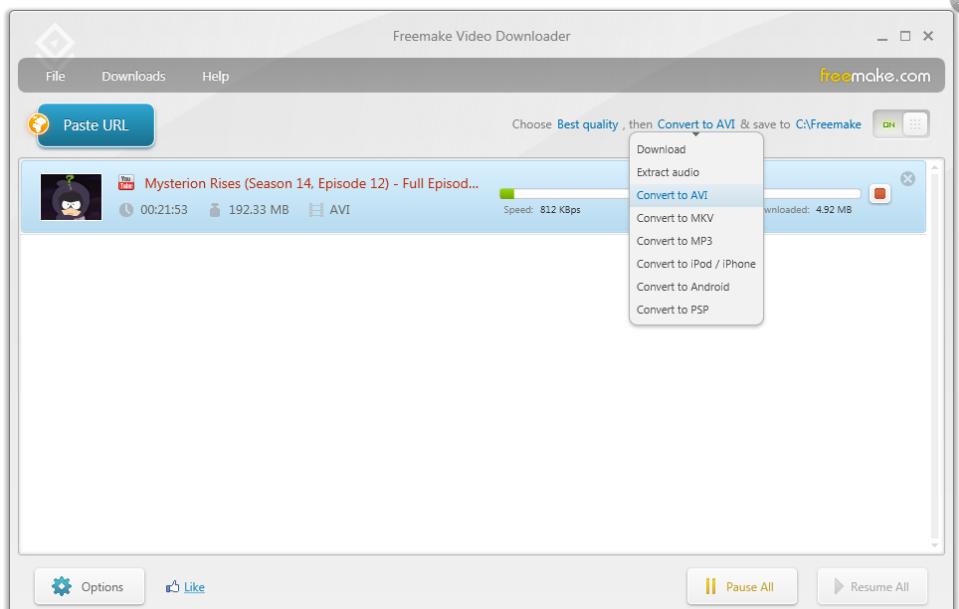The image size is (959, 609).
Task: Open the File menu
Action: point(55,76)
